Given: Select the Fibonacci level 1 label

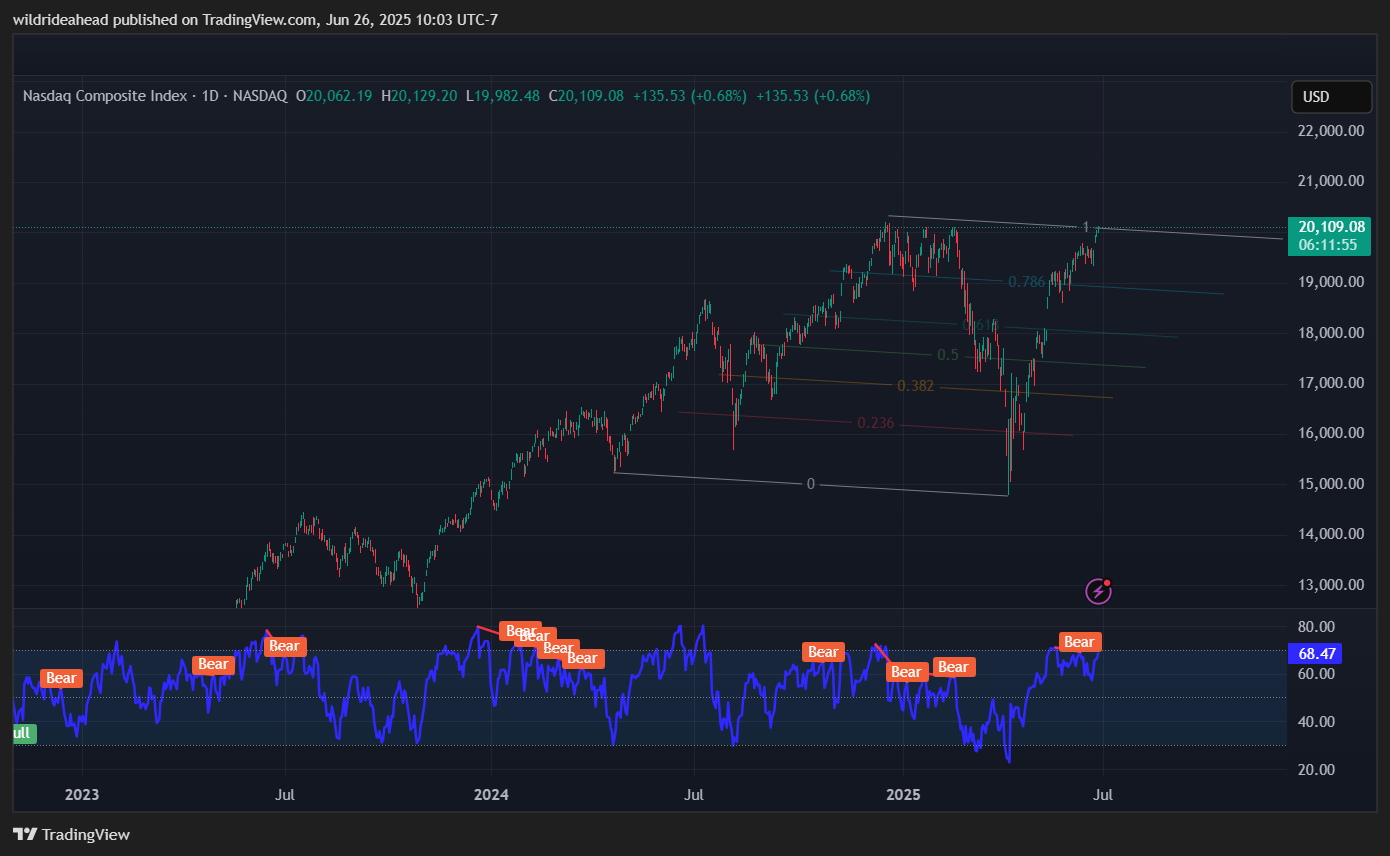Looking at the screenshot, I should (1086, 227).
